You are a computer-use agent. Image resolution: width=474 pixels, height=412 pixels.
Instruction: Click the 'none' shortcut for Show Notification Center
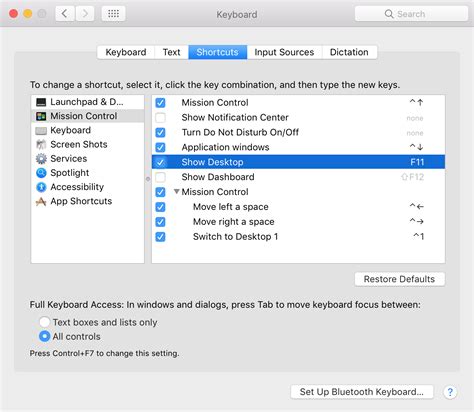[415, 118]
